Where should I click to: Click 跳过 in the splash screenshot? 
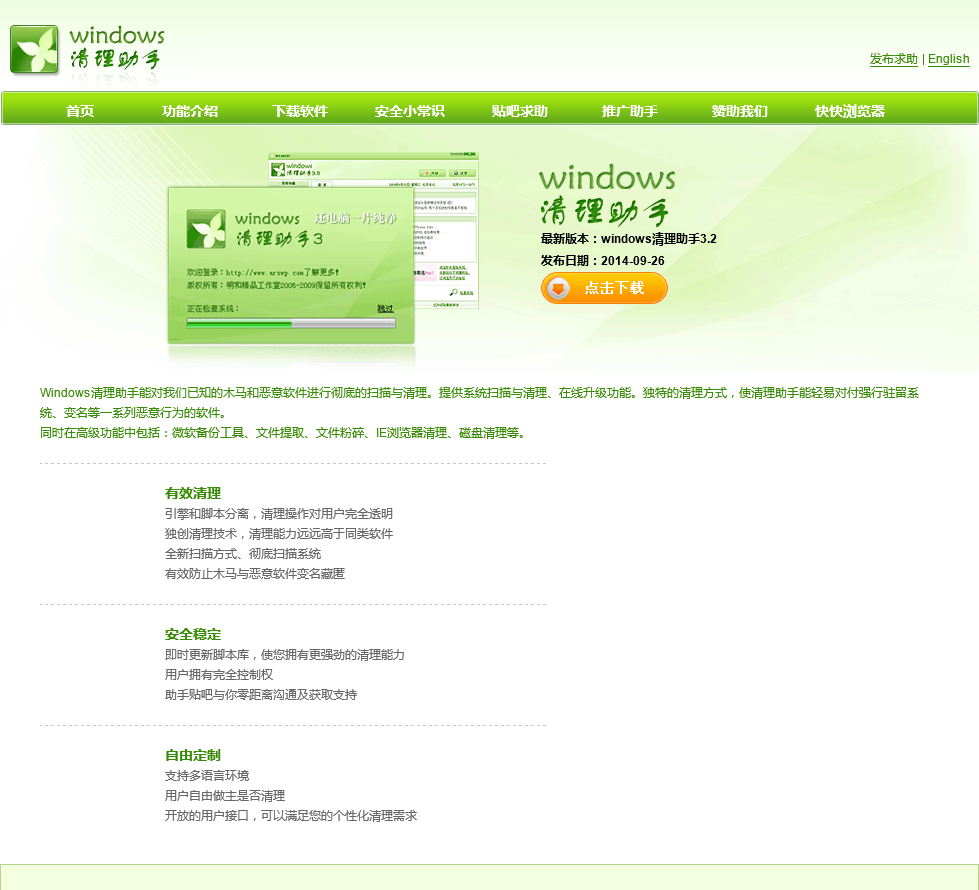385,309
